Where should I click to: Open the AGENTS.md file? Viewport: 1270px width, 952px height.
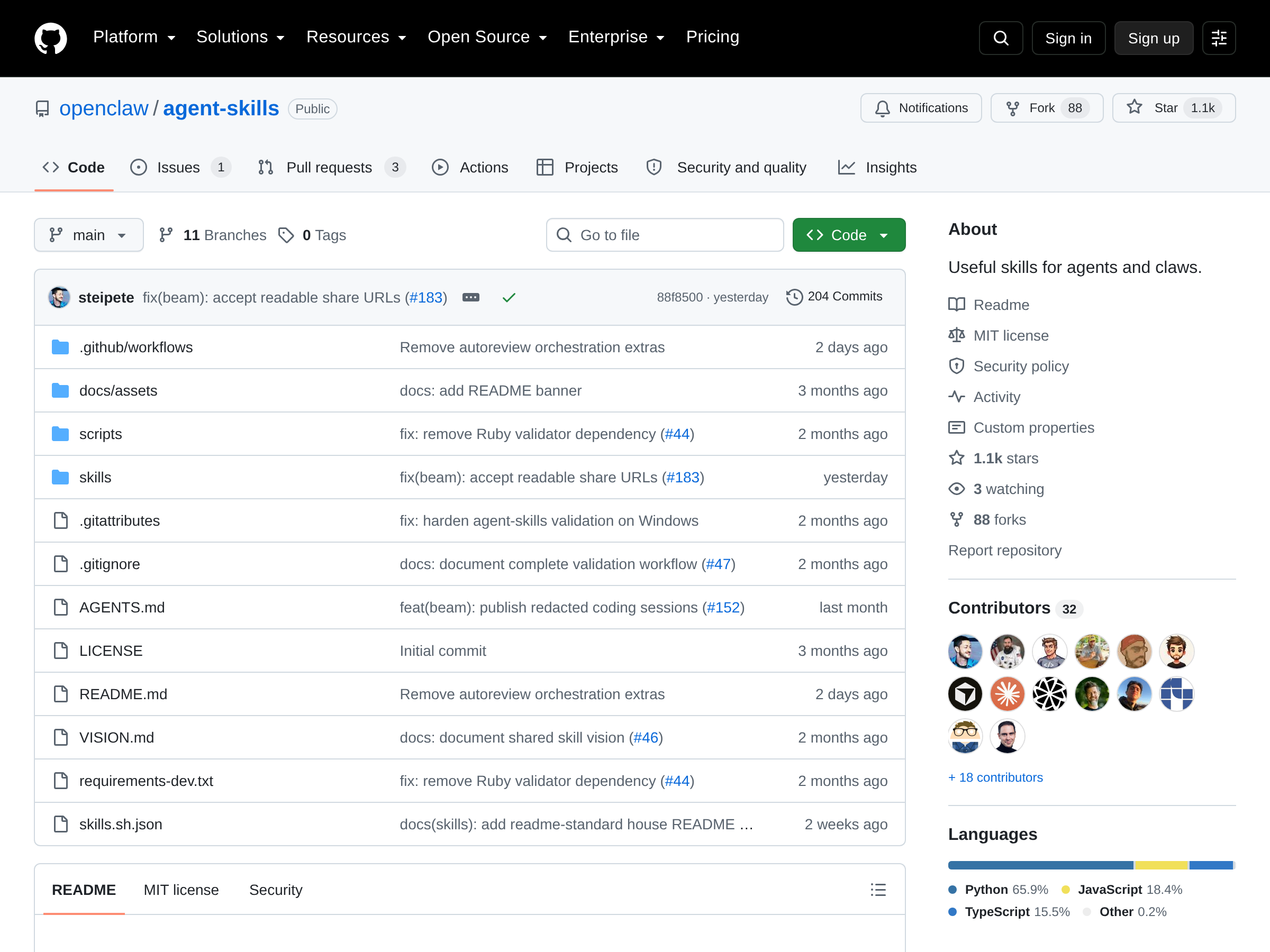point(122,607)
